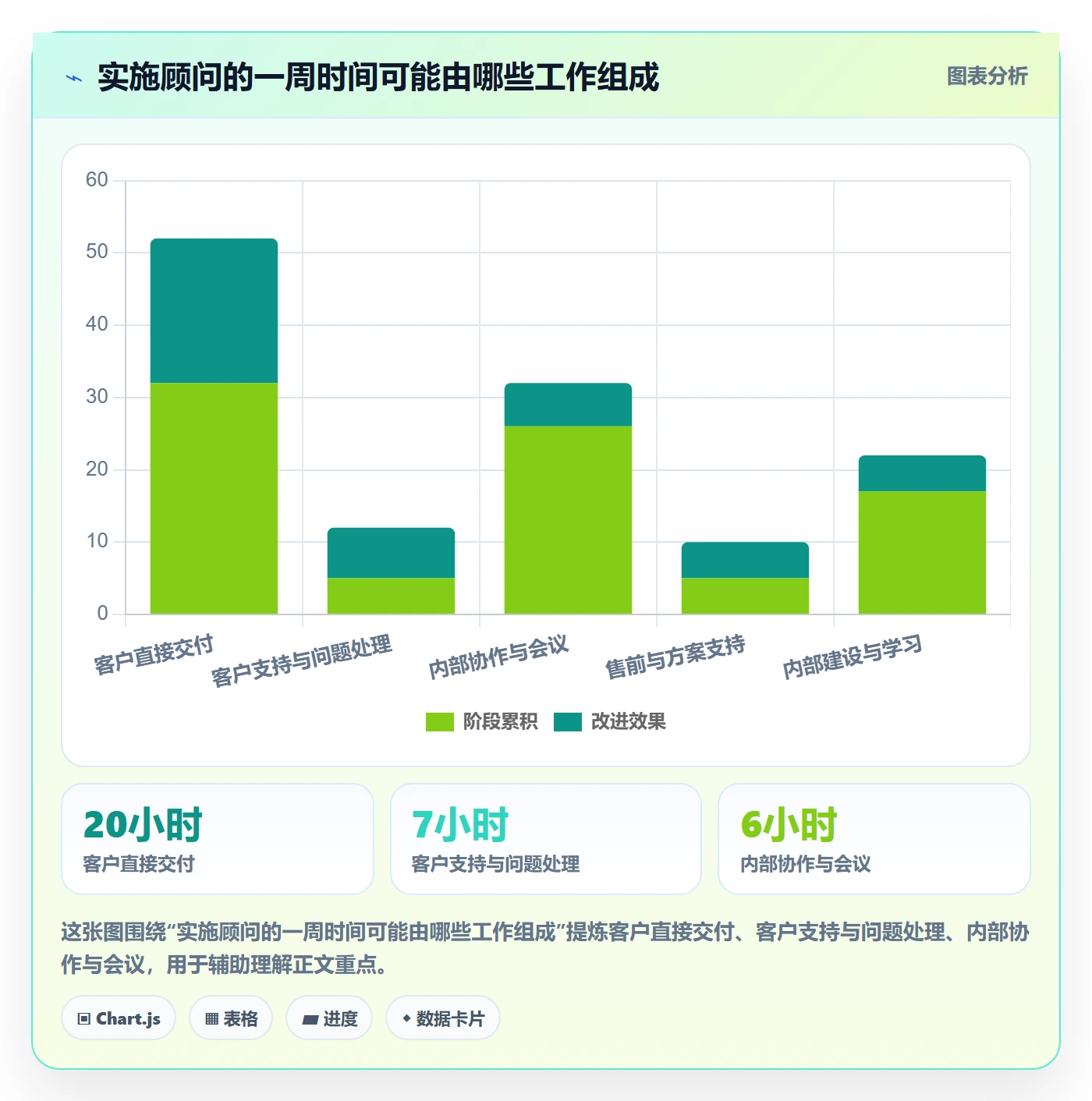Click the green segment of 内部建设与学习 bar

click(922, 552)
